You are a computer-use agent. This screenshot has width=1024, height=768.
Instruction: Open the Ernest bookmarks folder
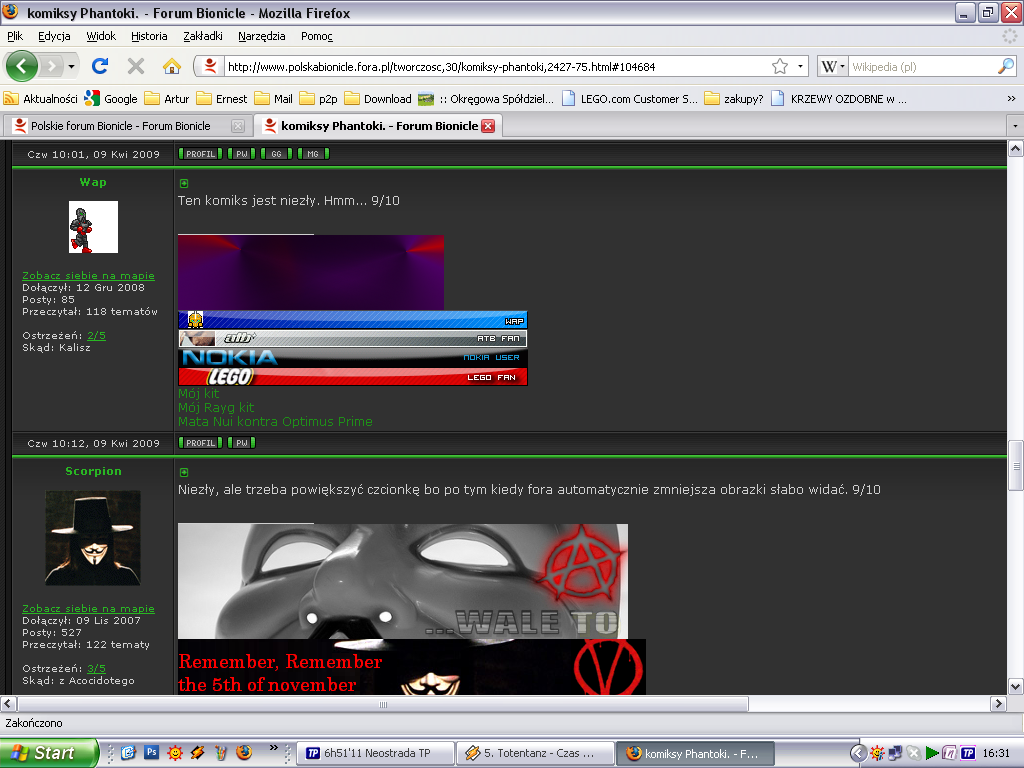coord(221,99)
